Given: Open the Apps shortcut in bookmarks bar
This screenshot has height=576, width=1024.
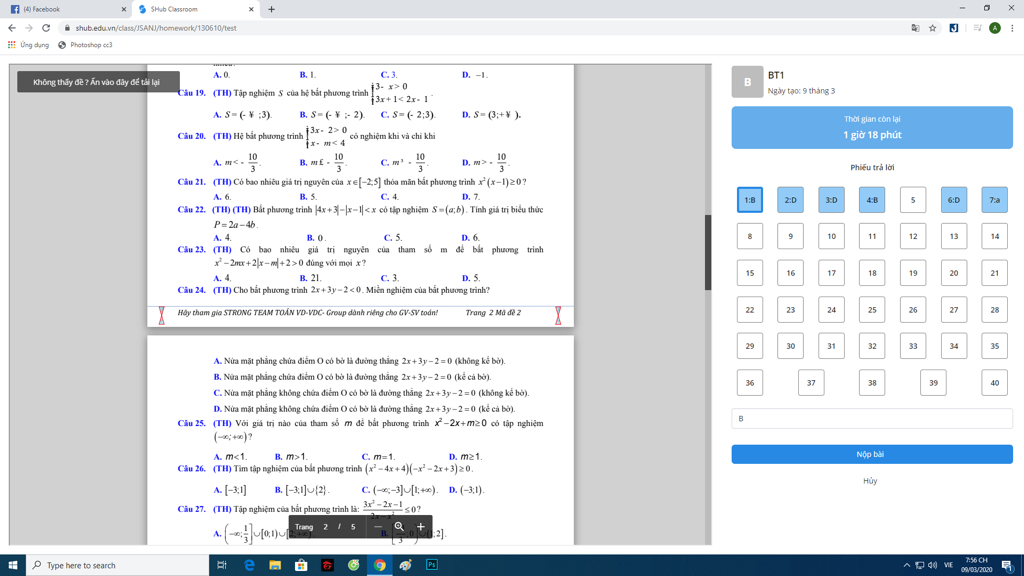Looking at the screenshot, I should [x=28, y=45].
